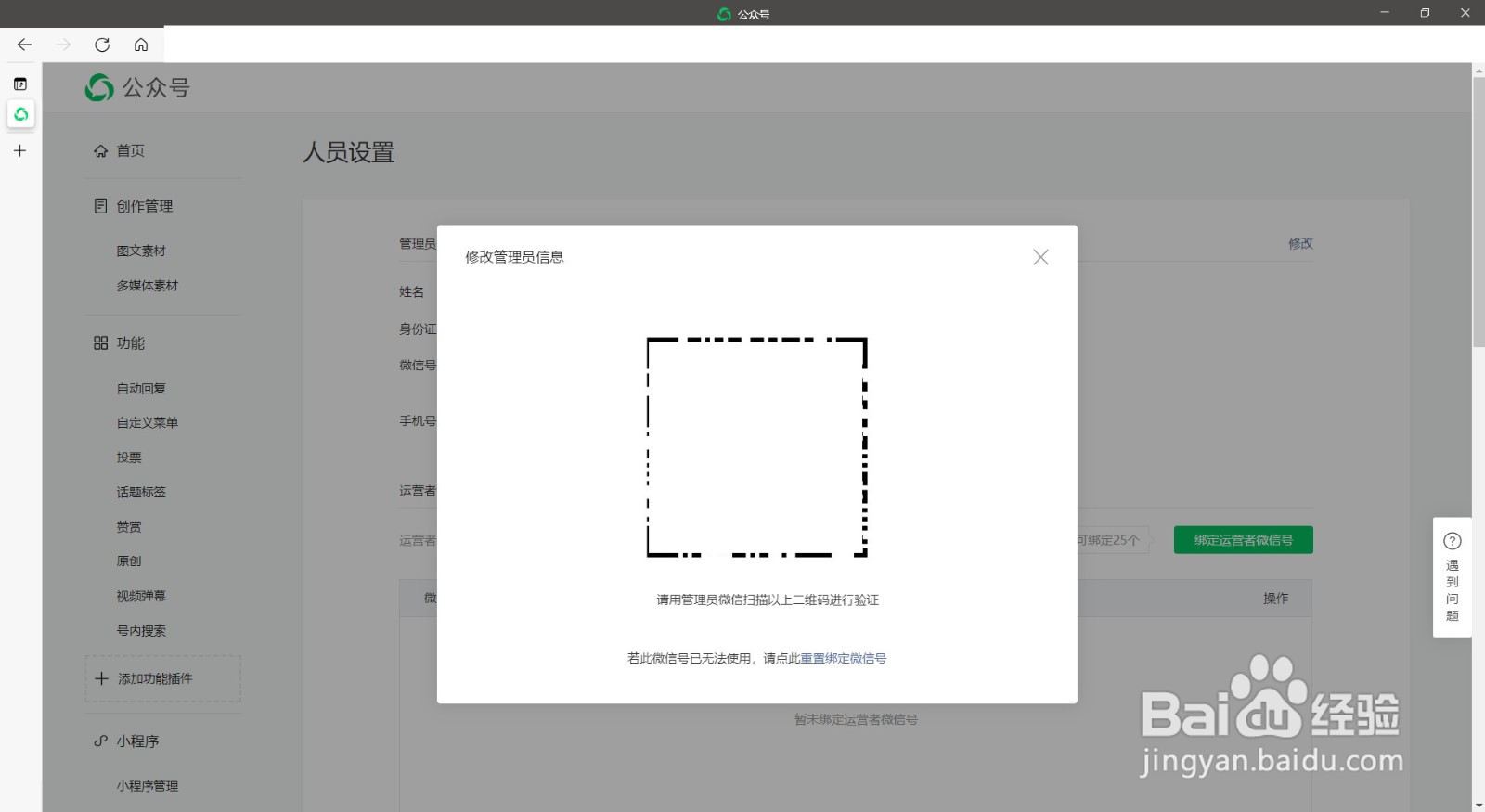Select 图文素材 in the sidebar
This screenshot has height=812, width=1485.
(x=141, y=251)
